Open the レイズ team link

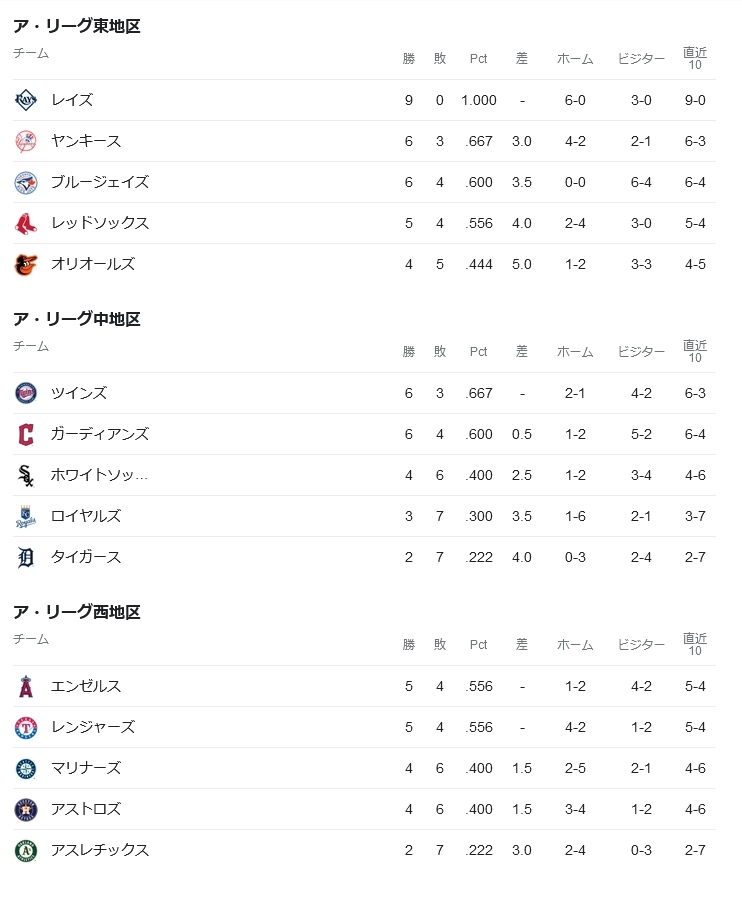click(72, 100)
